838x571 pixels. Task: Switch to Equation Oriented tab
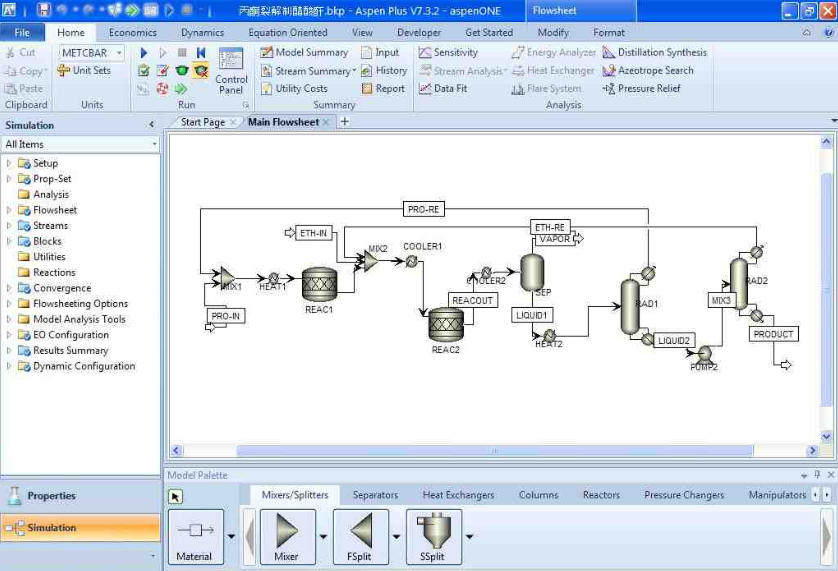tap(288, 33)
